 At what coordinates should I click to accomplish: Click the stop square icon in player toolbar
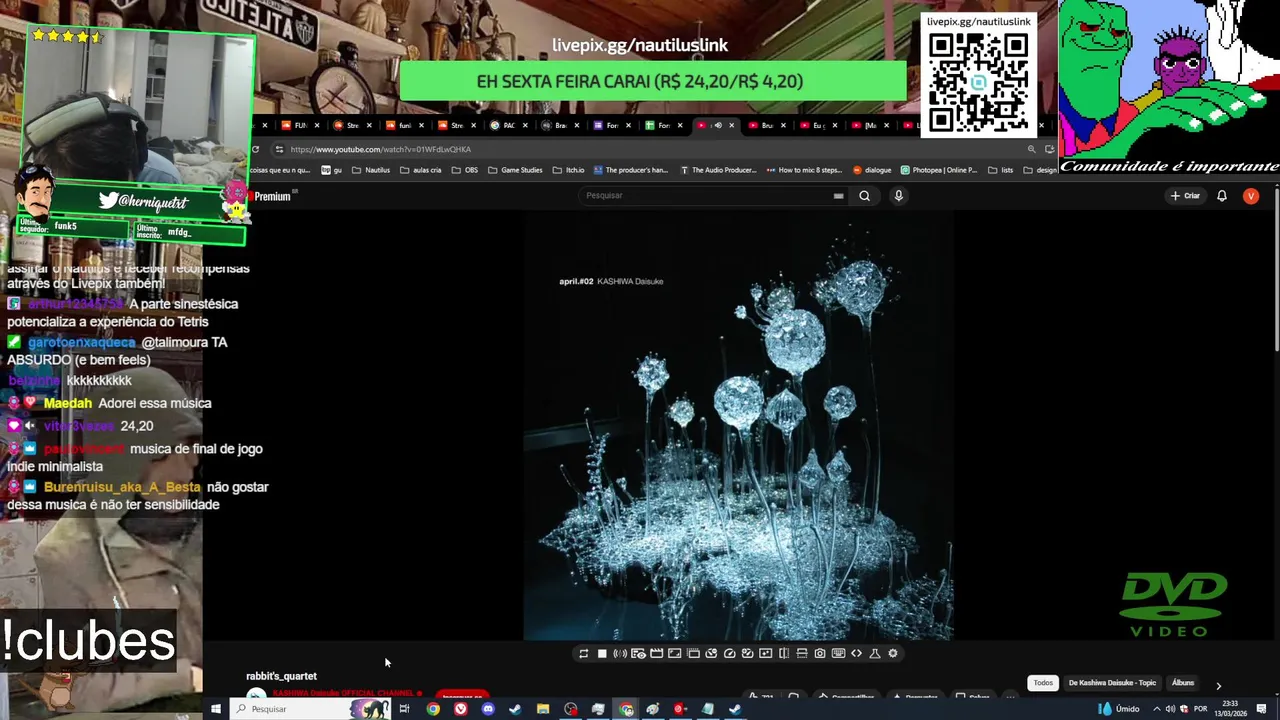click(602, 653)
